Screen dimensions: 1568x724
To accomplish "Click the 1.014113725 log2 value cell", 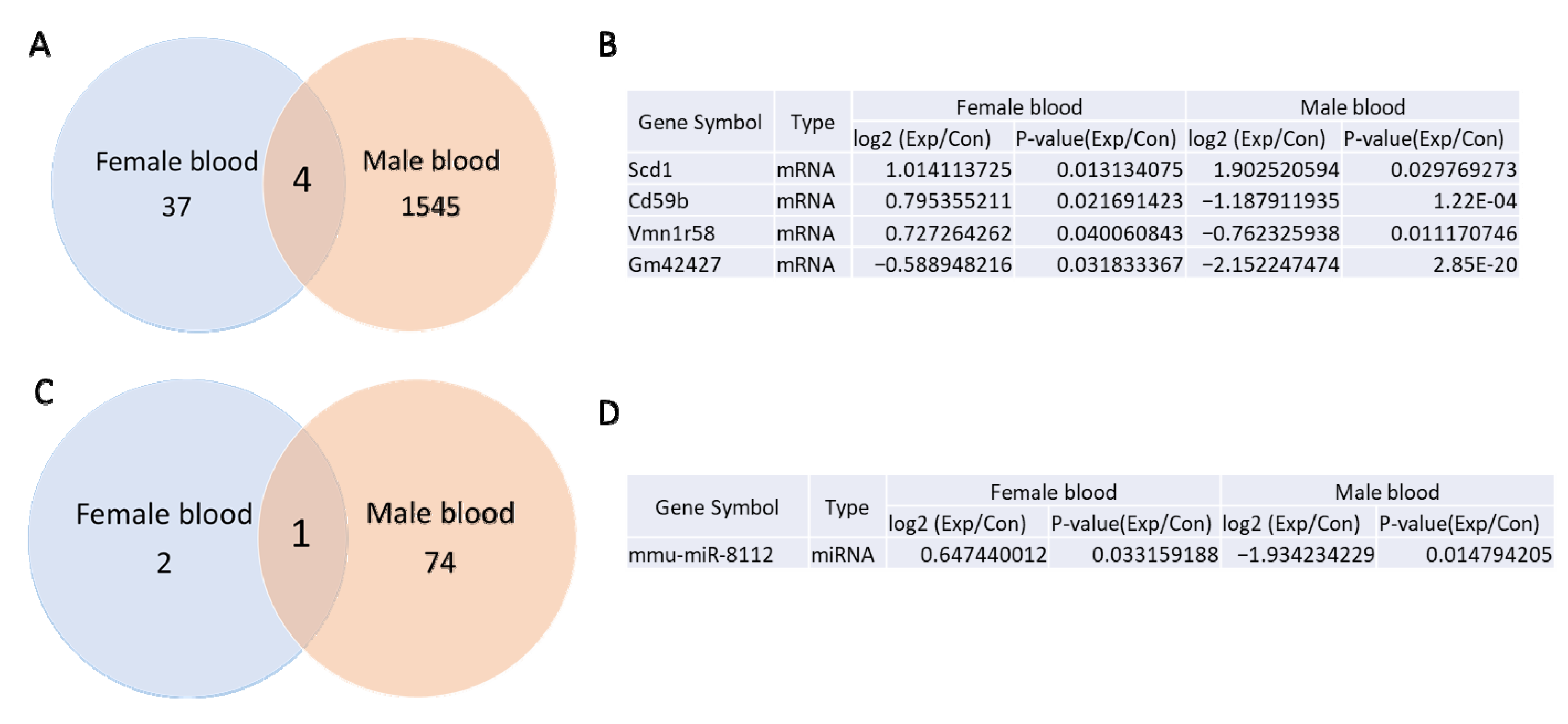I will 948,170.
